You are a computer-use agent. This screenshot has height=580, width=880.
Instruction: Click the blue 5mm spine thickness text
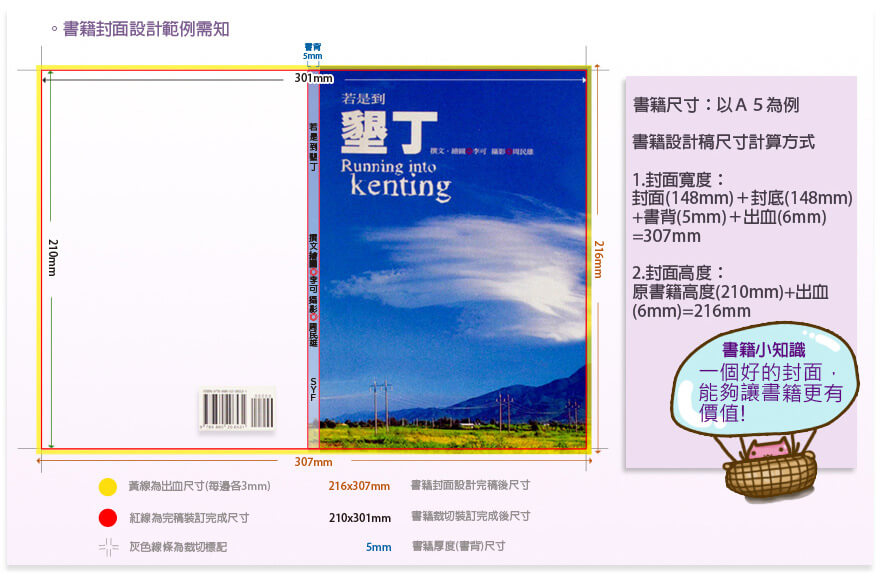pos(378,547)
